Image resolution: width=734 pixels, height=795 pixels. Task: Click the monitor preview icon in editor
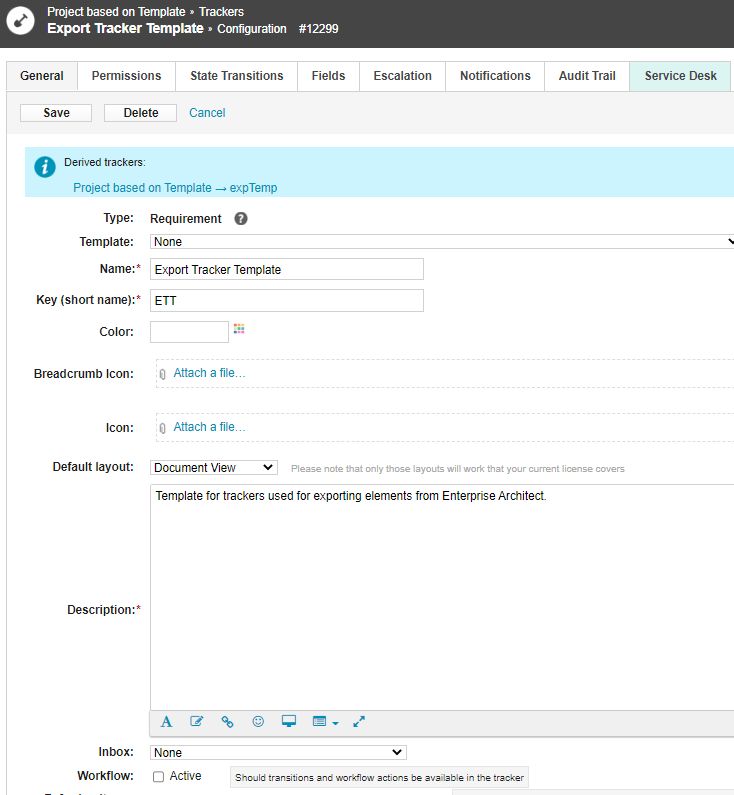coord(289,721)
